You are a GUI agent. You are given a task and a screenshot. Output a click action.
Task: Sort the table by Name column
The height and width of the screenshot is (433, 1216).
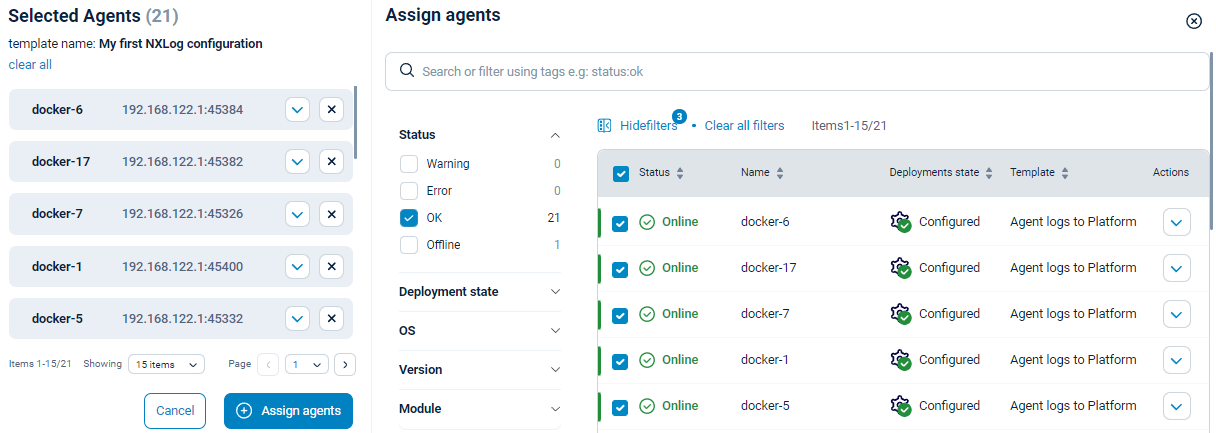point(780,173)
